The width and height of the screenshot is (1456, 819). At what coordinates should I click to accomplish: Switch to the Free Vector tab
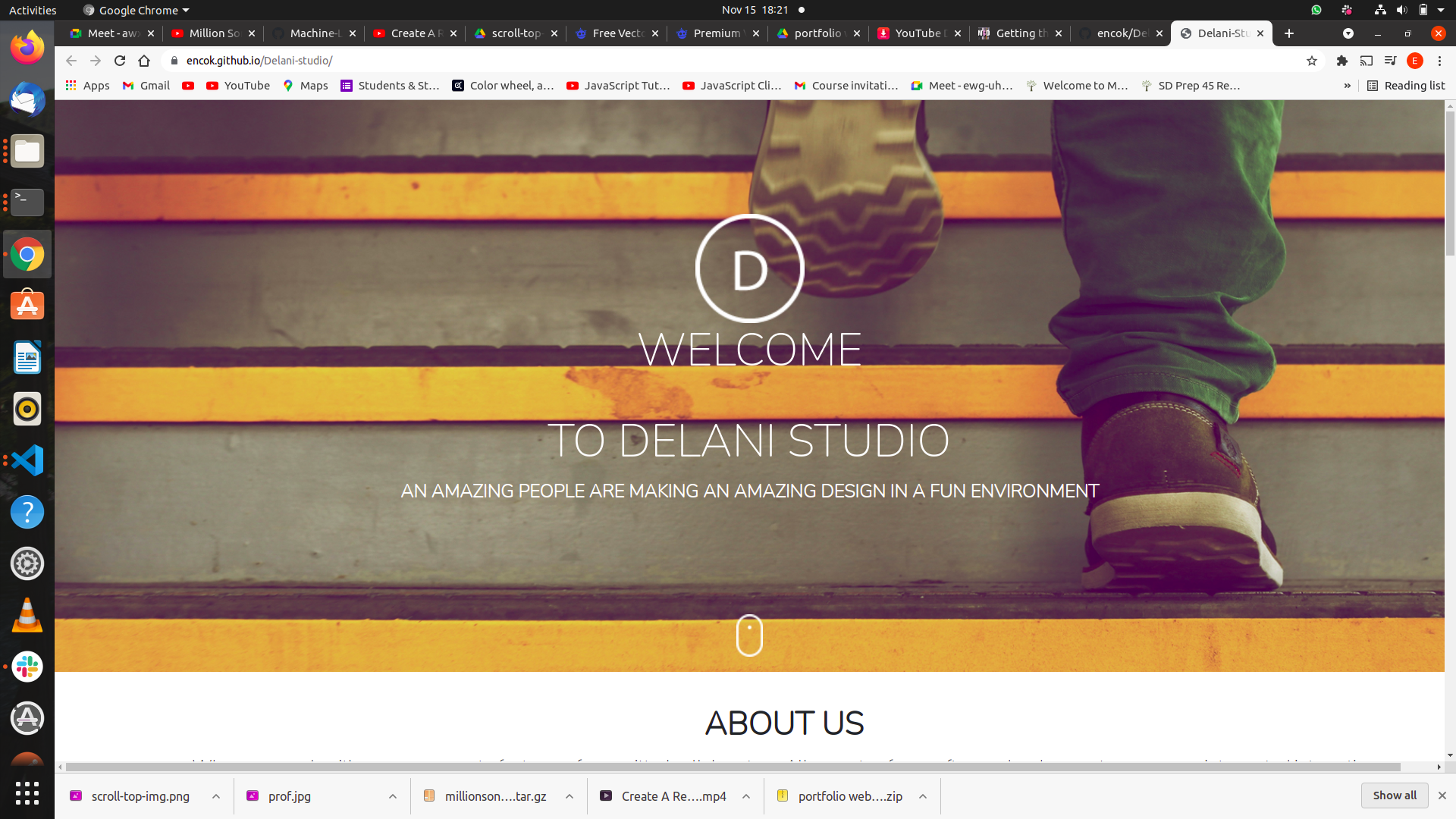click(617, 33)
